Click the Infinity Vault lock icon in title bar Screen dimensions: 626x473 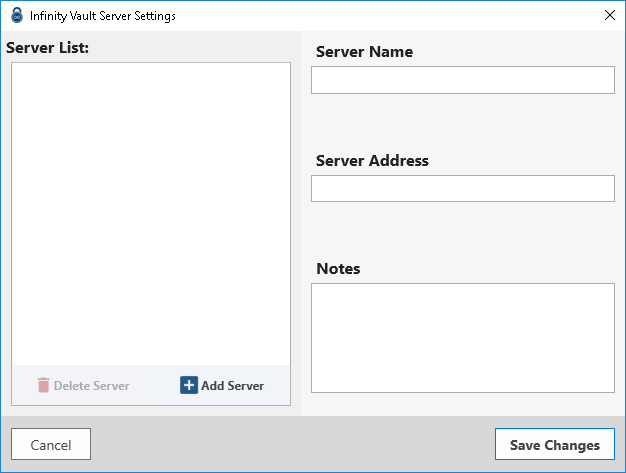coord(16,15)
